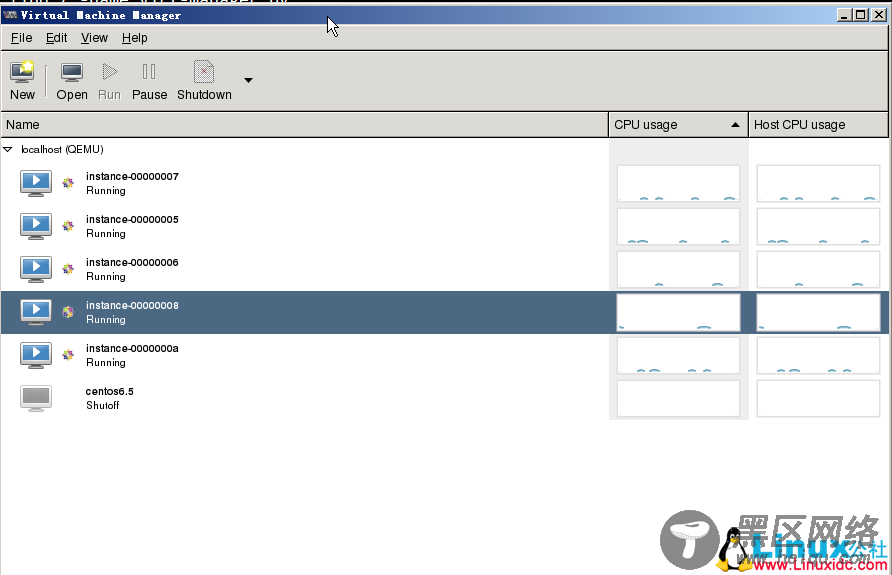Click the small gear icon beside instance-00000006

click(68, 268)
